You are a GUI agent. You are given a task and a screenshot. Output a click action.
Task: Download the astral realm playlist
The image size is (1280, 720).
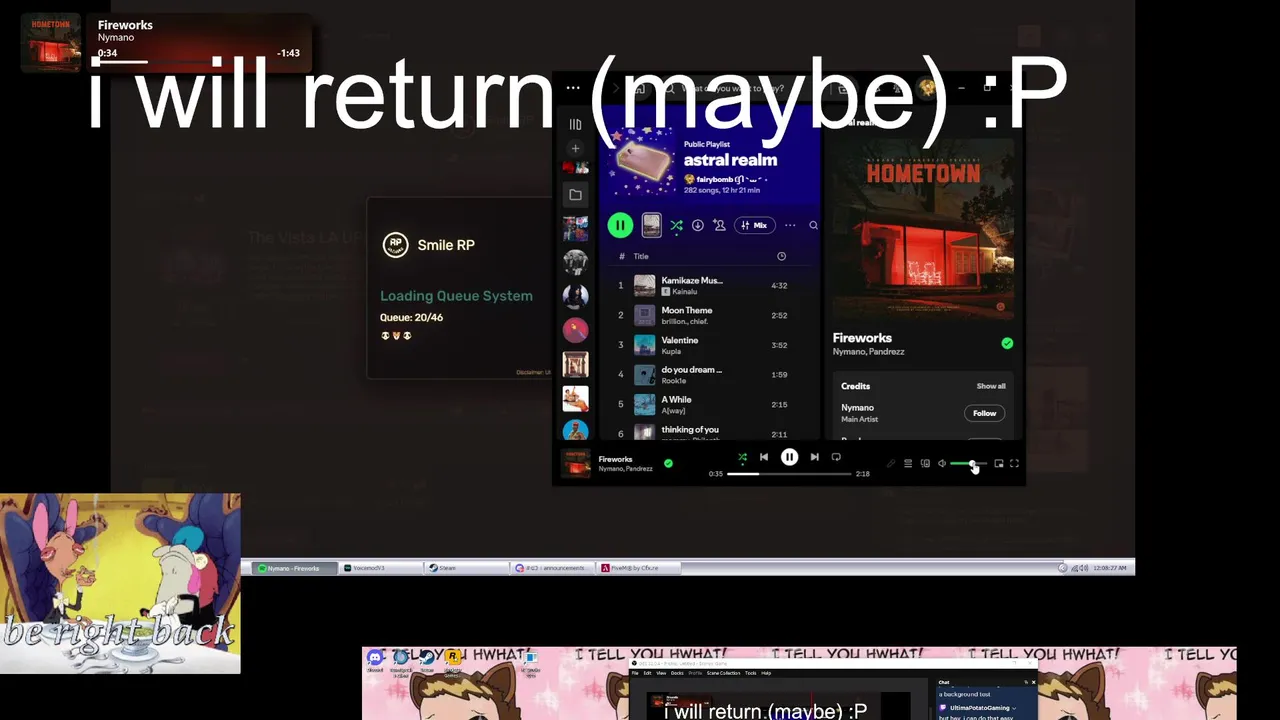[x=698, y=226]
